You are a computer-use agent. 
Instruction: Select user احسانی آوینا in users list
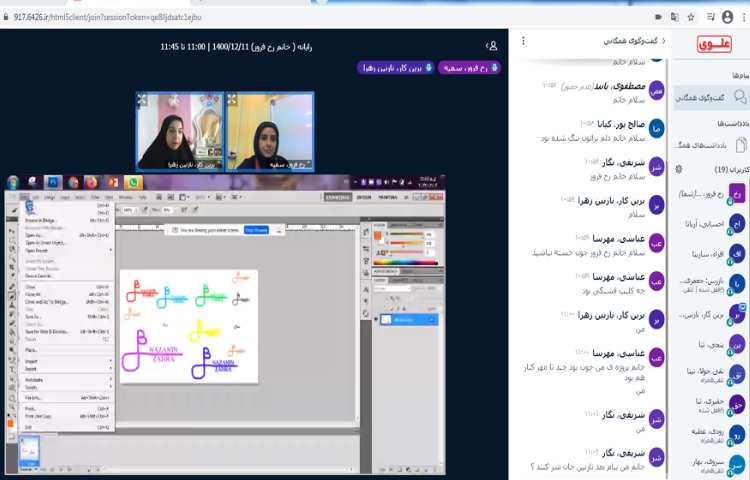point(712,224)
